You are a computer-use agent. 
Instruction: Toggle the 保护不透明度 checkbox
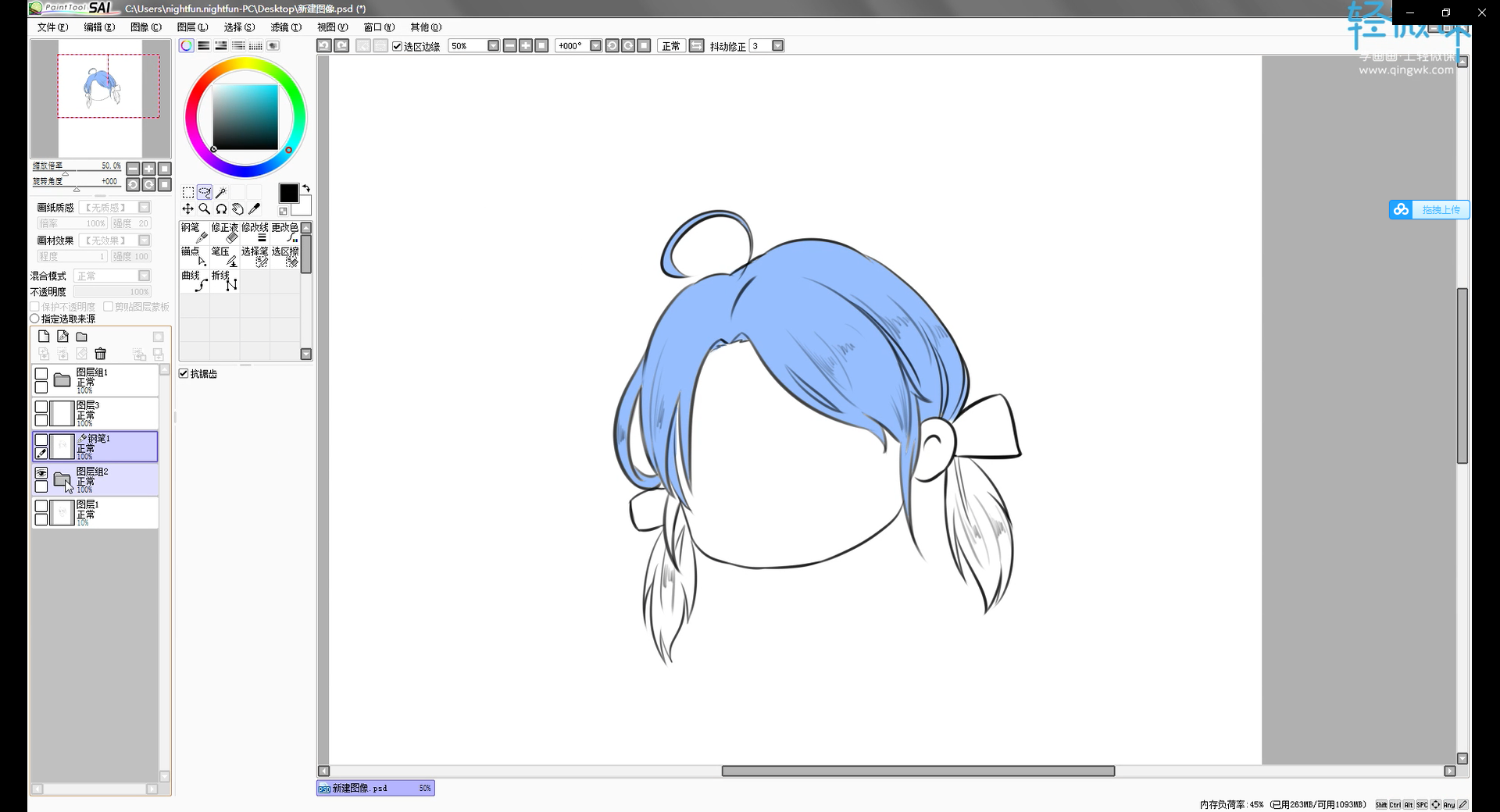tap(34, 307)
